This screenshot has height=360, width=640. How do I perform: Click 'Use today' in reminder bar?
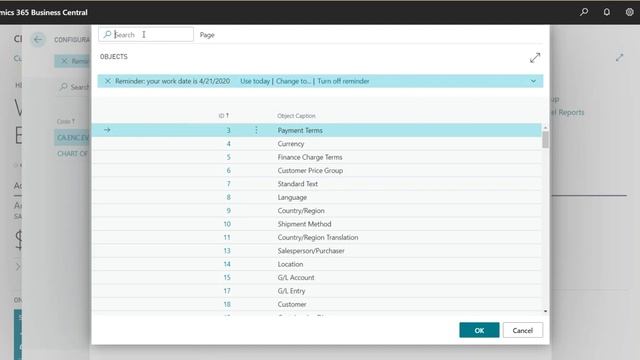[x=255, y=81]
